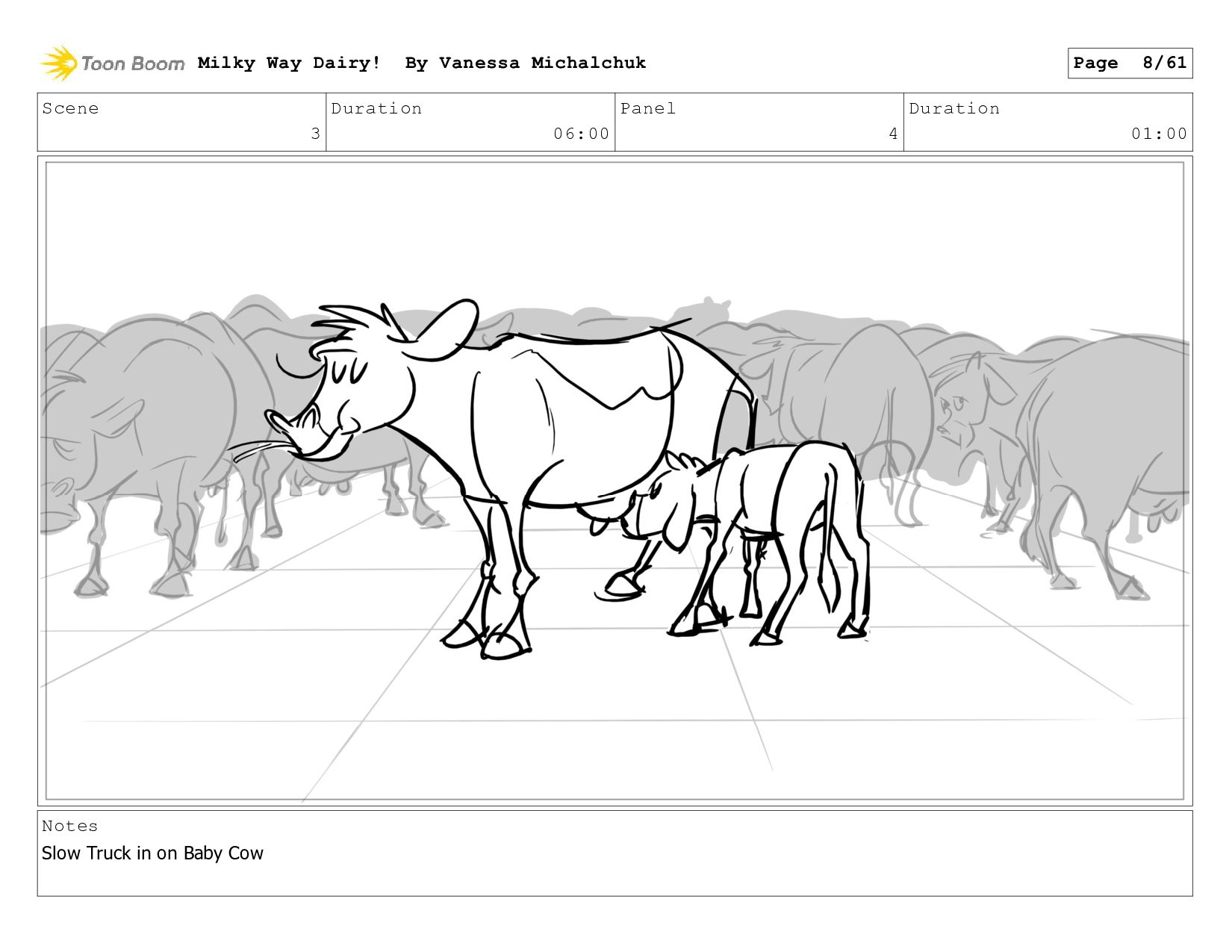Click the Scene header label
The width and height of the screenshot is (1232, 952).
(x=70, y=108)
